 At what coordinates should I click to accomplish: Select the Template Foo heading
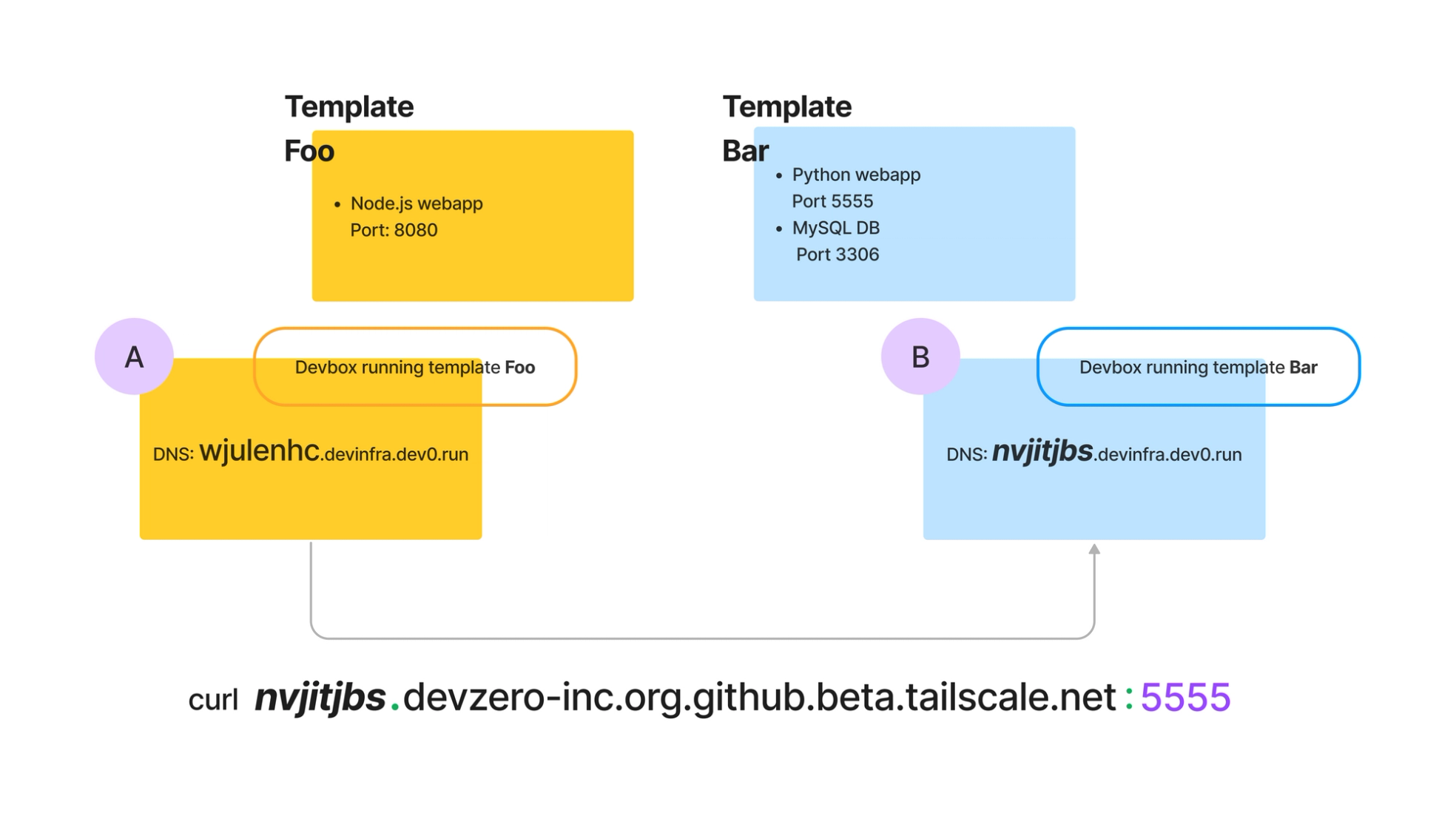(348, 108)
